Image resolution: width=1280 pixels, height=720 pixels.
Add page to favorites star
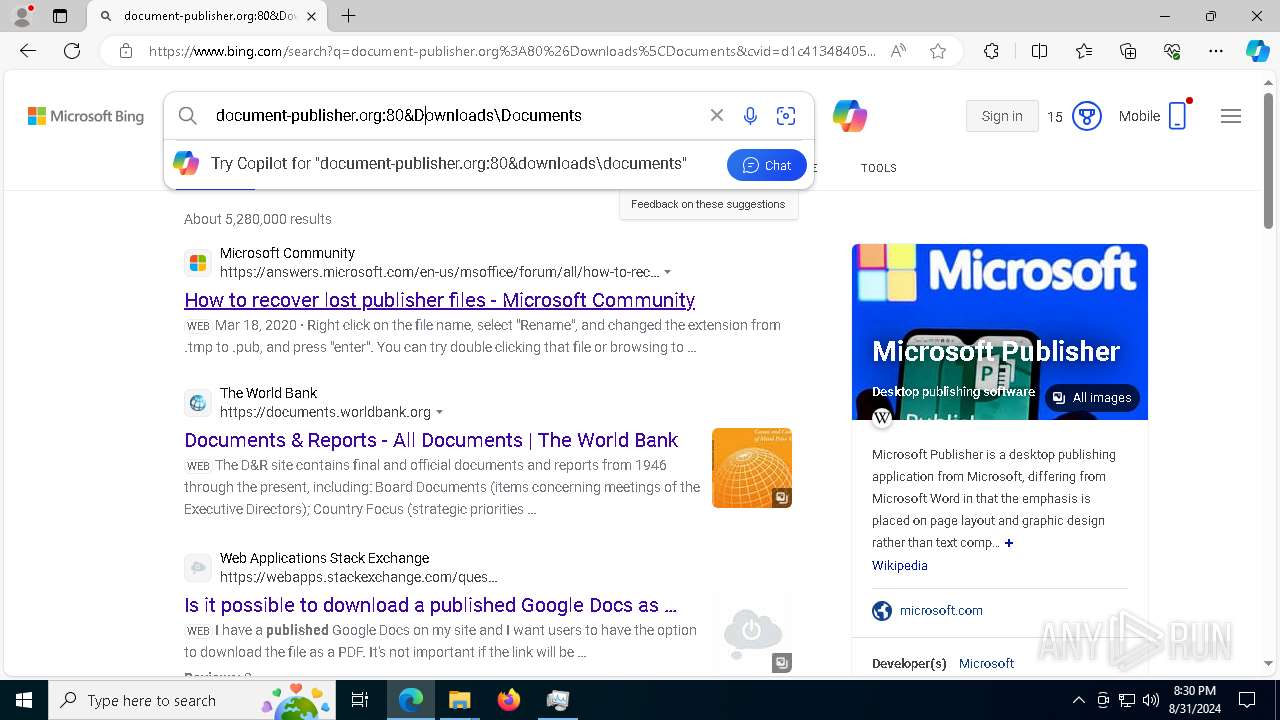pos(937,51)
